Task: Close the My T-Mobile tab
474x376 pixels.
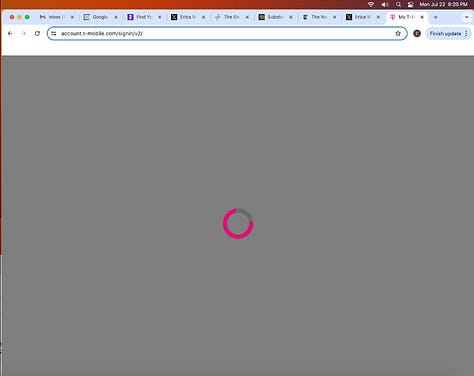Action: [422, 17]
